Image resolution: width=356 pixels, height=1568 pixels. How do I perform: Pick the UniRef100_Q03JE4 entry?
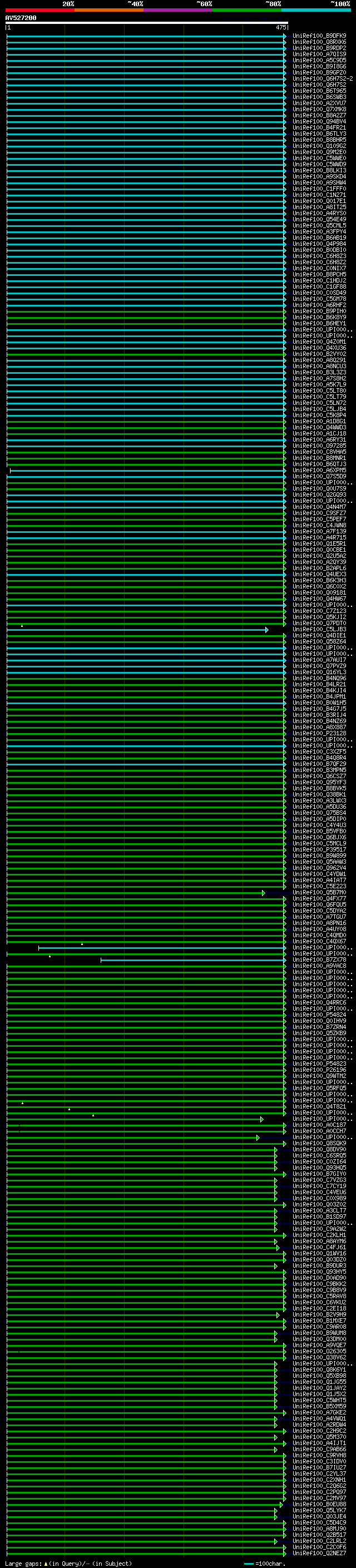click(x=319, y=1516)
